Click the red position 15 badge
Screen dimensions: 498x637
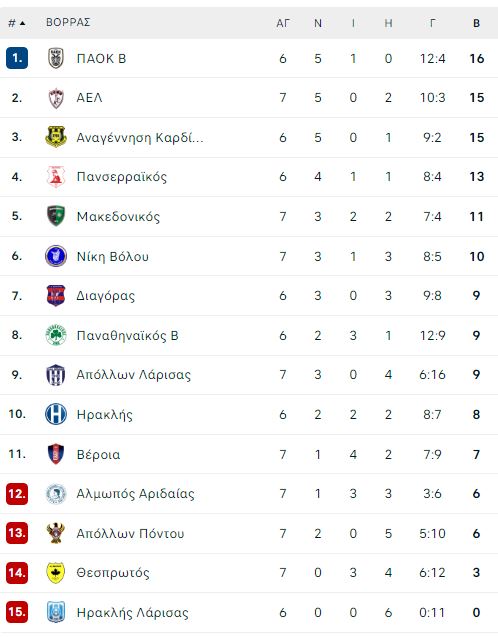click(x=17, y=612)
